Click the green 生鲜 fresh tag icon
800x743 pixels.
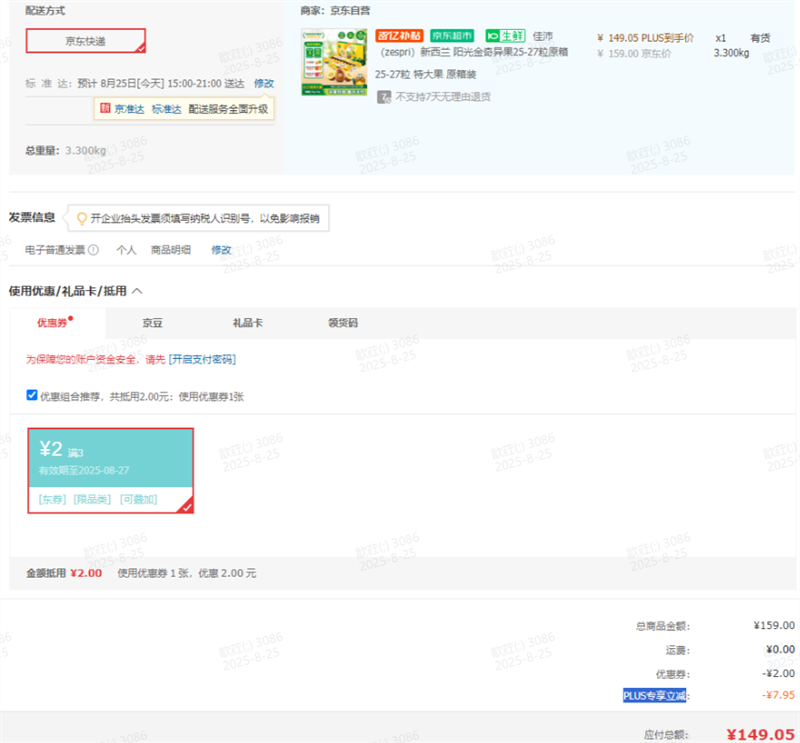point(506,37)
